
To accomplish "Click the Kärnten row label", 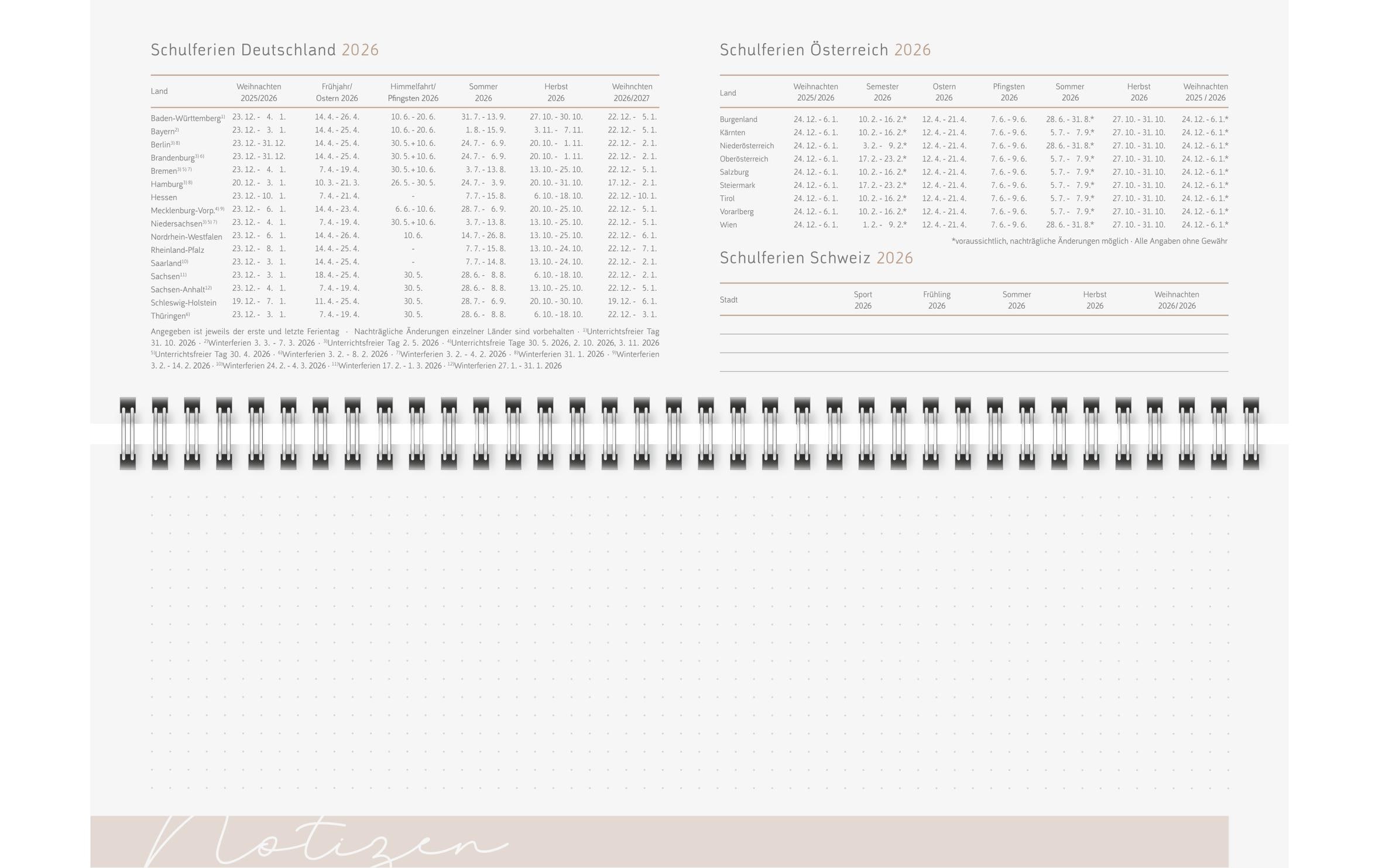I will [x=732, y=133].
